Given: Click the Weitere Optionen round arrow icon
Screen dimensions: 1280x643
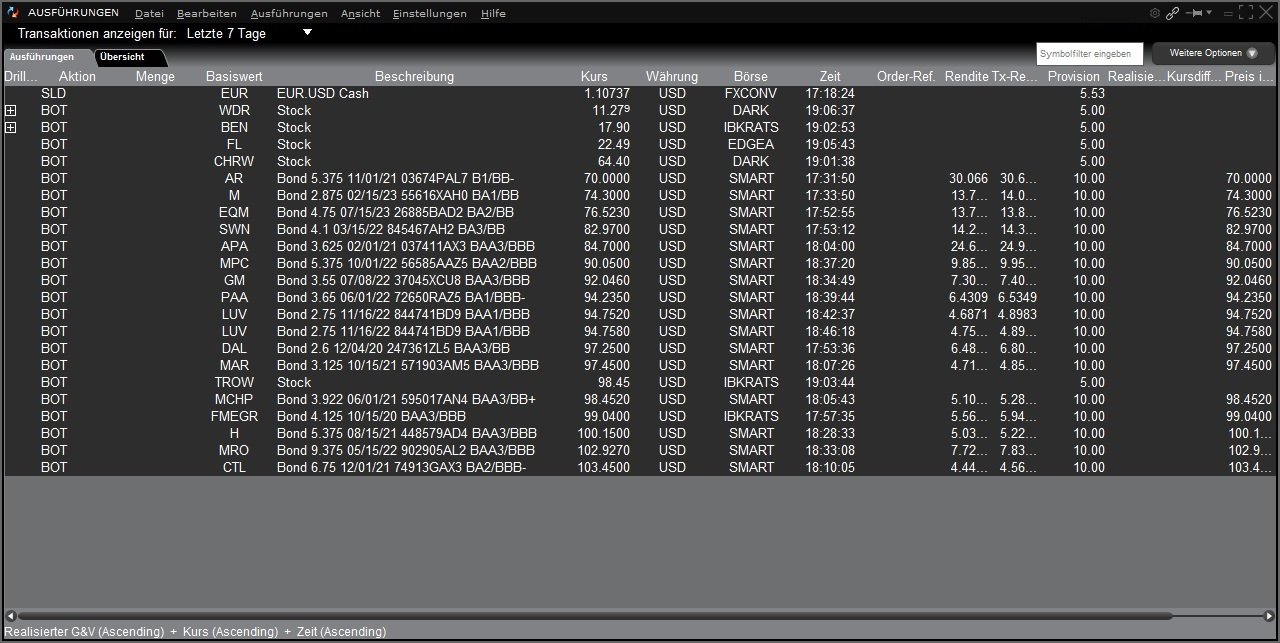Looking at the screenshot, I should click(x=1252, y=53).
